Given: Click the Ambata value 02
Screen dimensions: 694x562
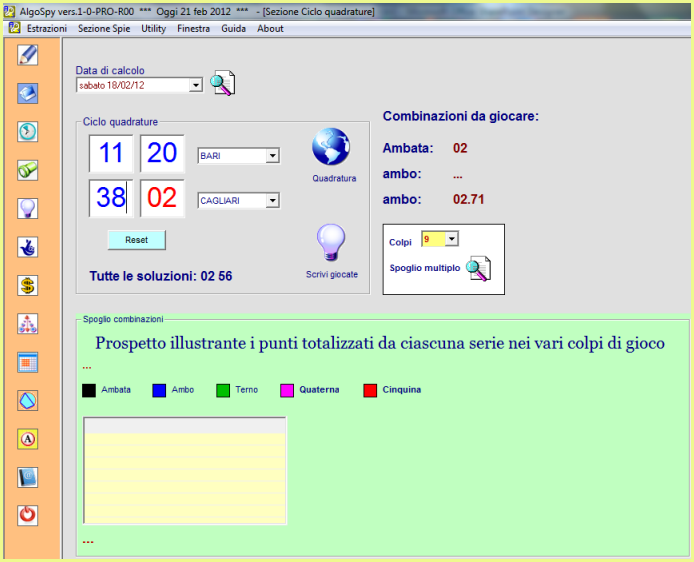Looking at the screenshot, I should click(460, 148).
